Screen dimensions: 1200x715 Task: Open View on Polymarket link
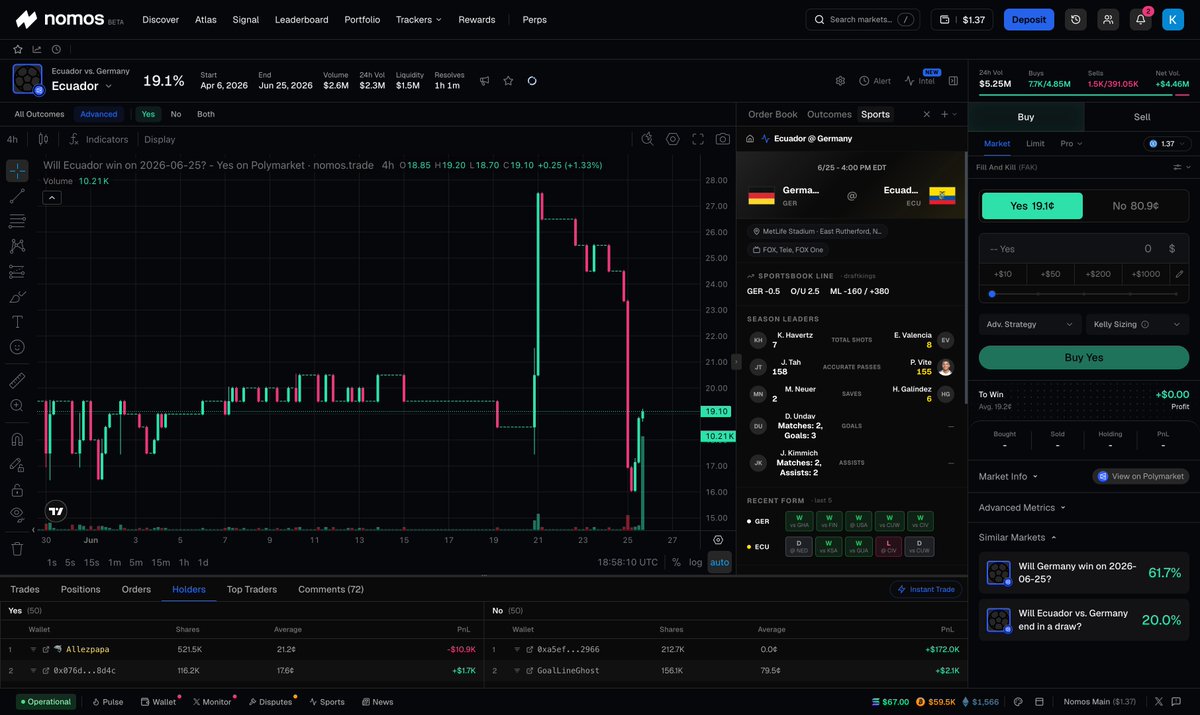click(x=1140, y=477)
